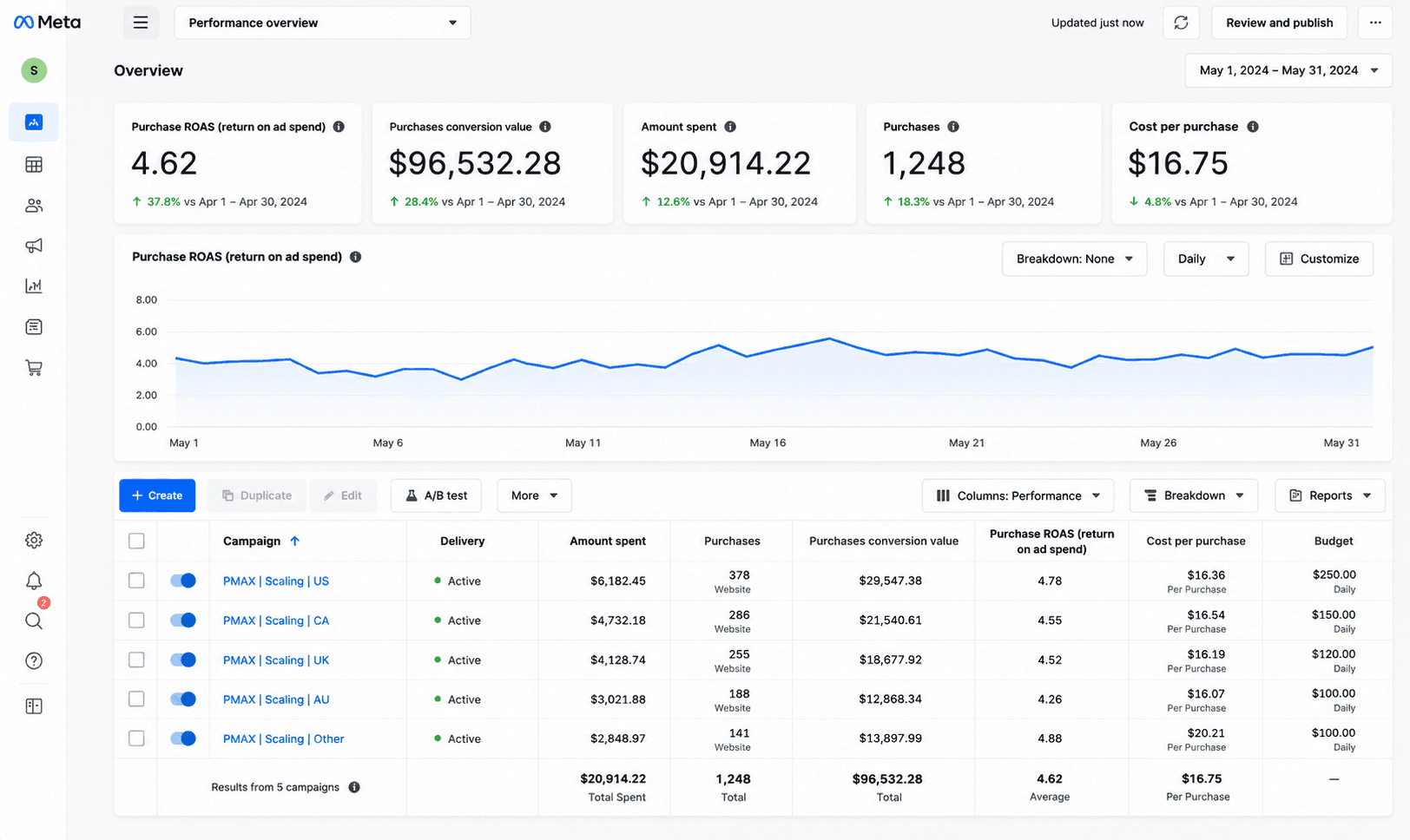Toggle the sidebar panel layout icon
The height and width of the screenshot is (840, 1410).
(x=34, y=706)
